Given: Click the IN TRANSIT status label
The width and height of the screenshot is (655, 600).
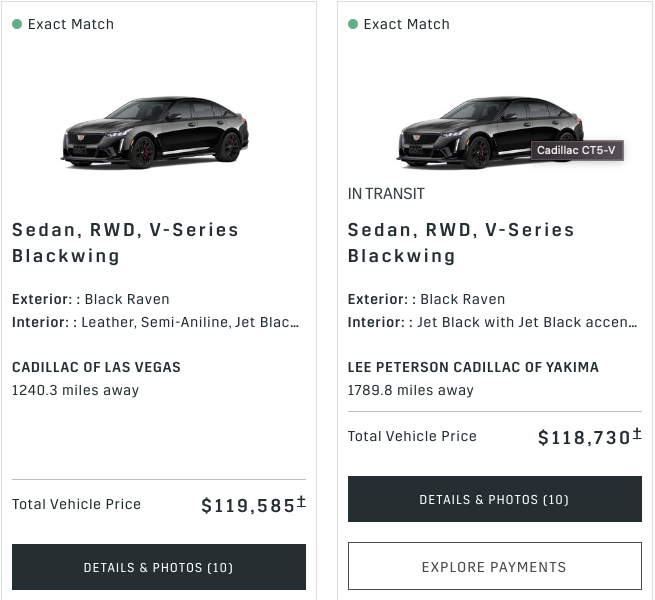Looking at the screenshot, I should click(386, 193).
